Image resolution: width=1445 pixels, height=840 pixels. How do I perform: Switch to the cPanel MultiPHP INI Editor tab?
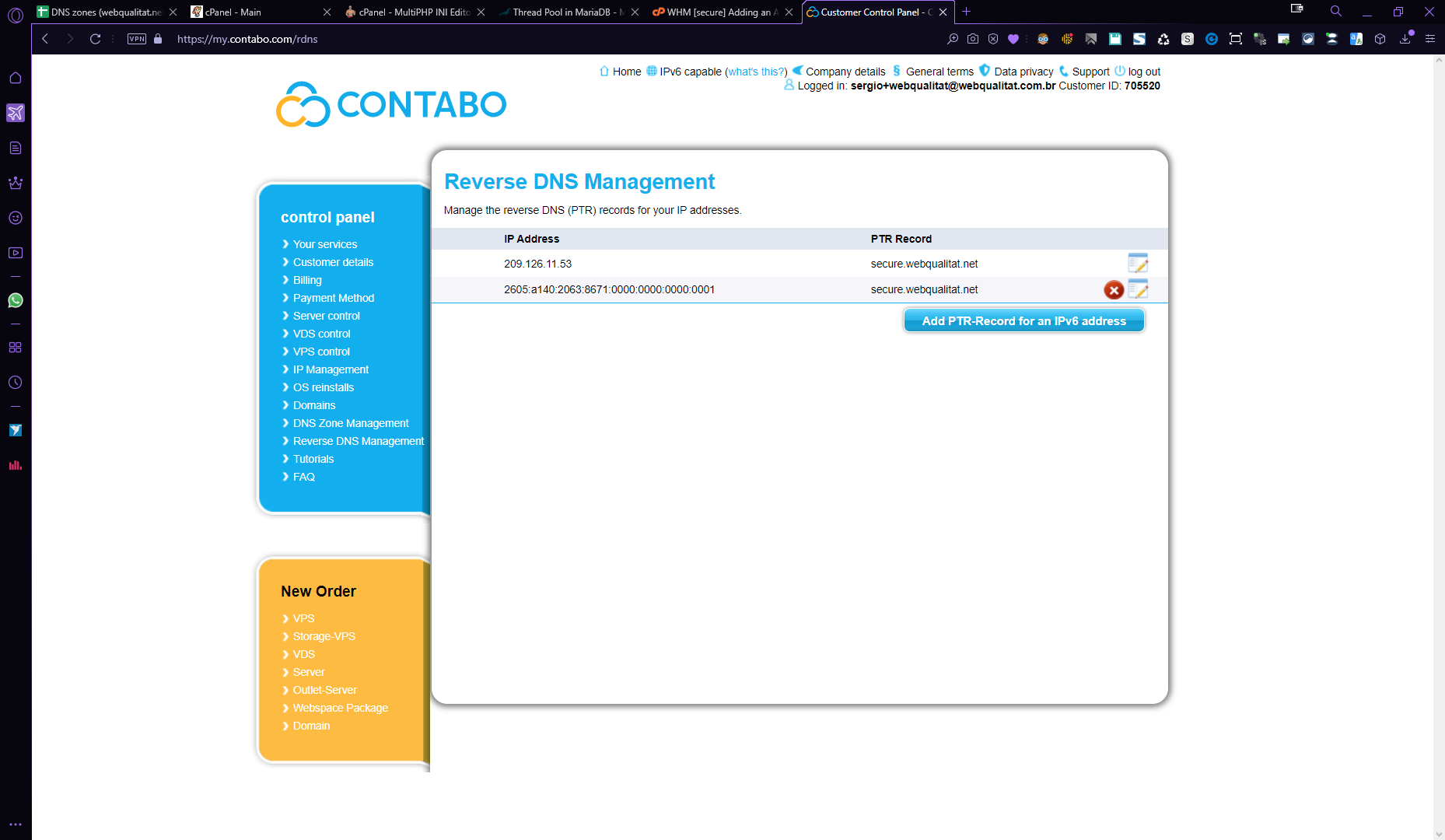(415, 12)
